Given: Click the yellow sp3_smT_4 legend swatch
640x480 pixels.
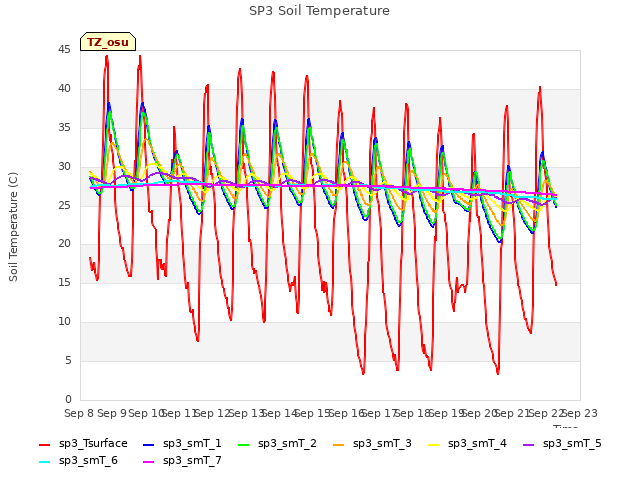Looking at the screenshot, I should (x=433, y=444).
